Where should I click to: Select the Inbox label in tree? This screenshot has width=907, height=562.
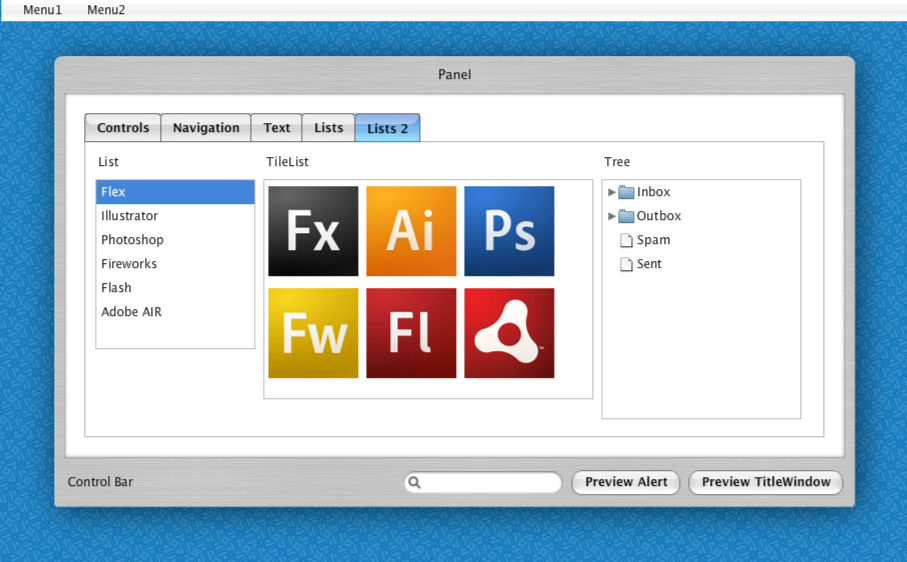pyautogui.click(x=653, y=192)
